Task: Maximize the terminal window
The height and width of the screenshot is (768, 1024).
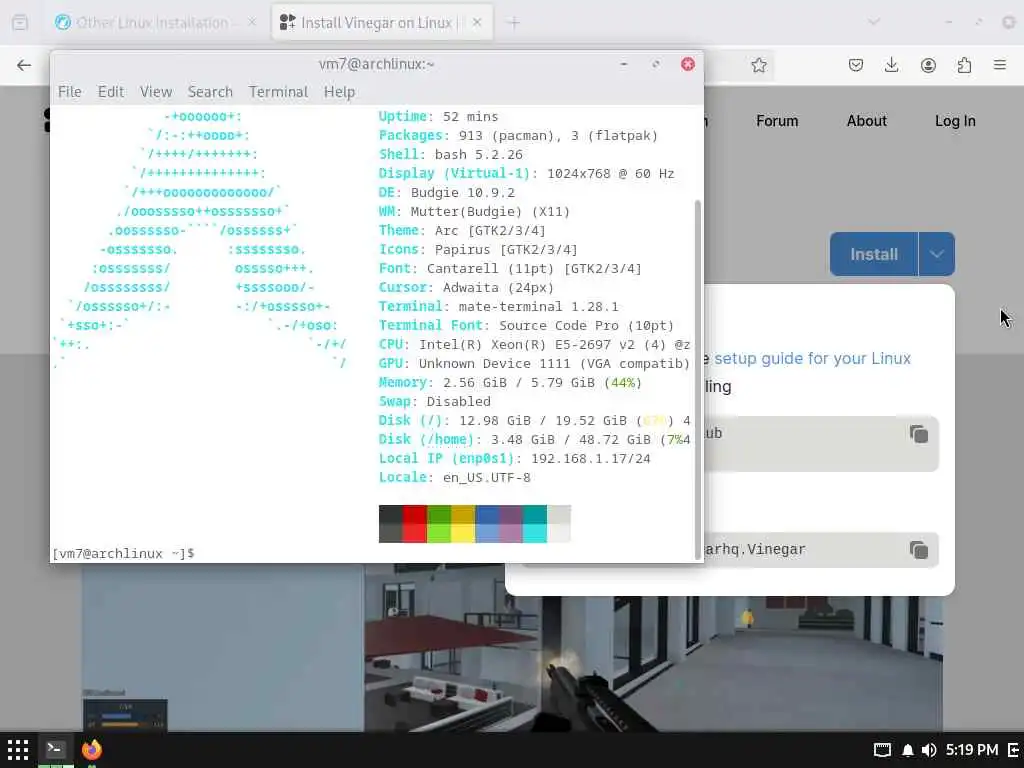Action: point(656,64)
